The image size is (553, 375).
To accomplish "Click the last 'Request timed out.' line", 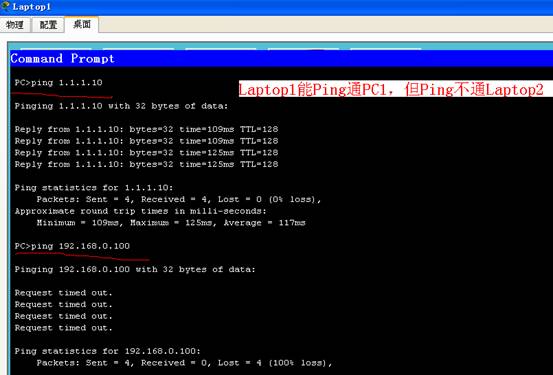I will [x=63, y=328].
